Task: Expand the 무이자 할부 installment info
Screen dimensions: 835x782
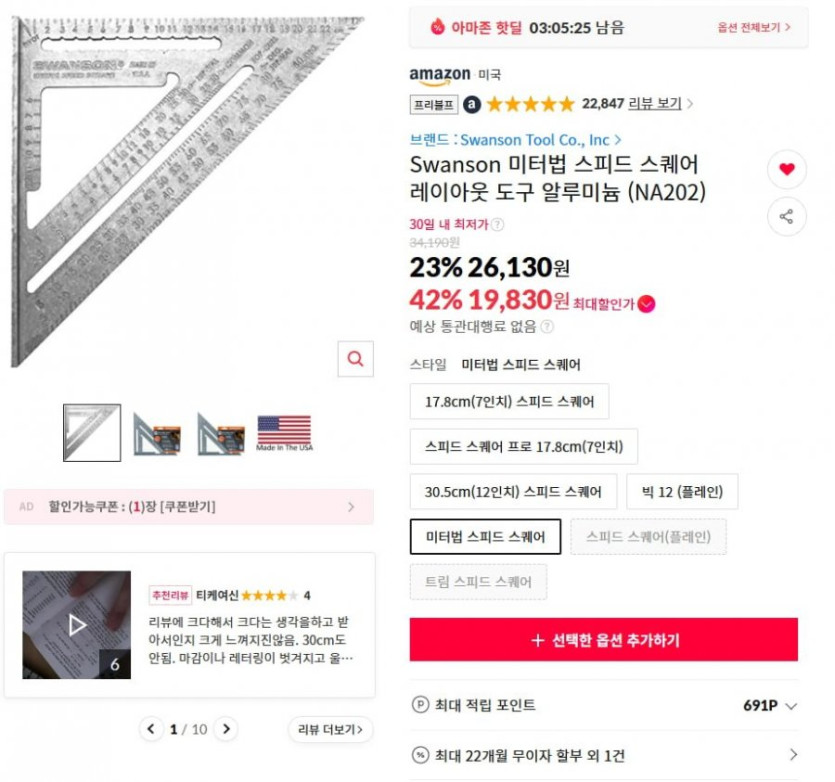Action: click(793, 756)
